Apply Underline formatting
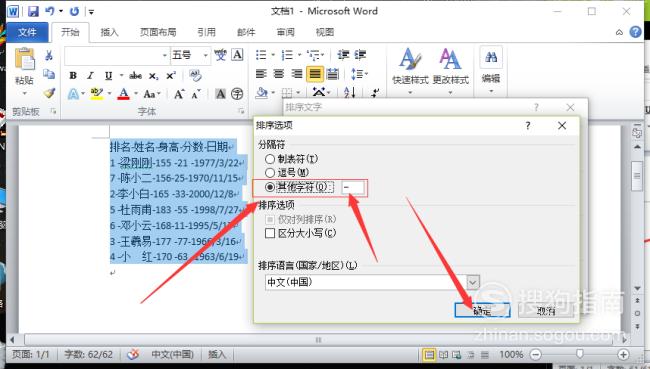 click(108, 75)
